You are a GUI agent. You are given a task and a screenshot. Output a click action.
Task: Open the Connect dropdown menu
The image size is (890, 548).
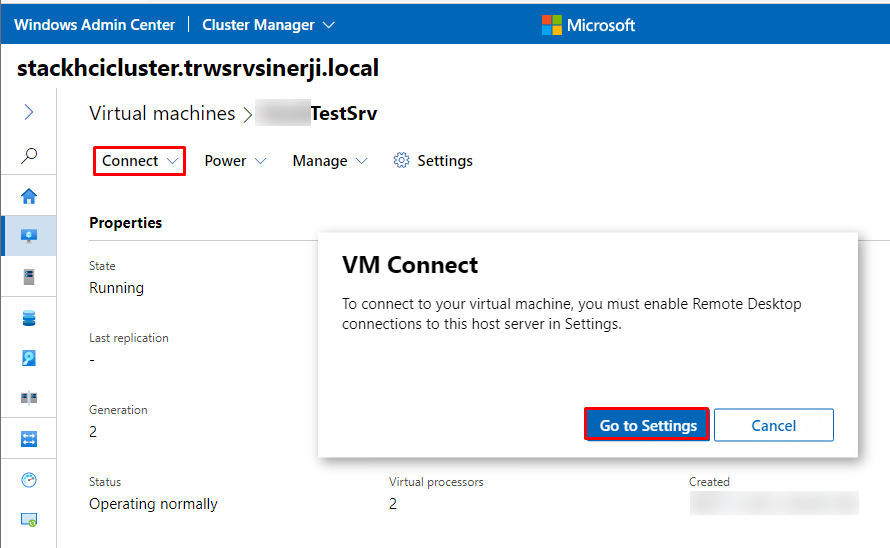point(140,161)
